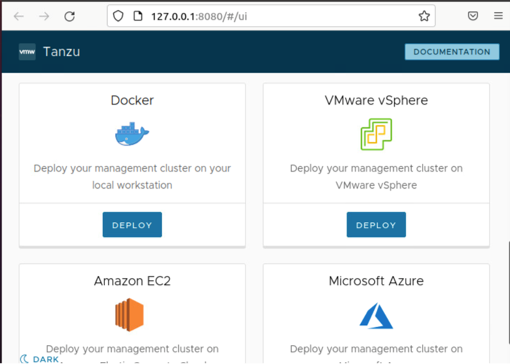510x364 pixels.
Task: Click the Amazon EC2 orange icon
Action: pyautogui.click(x=129, y=315)
